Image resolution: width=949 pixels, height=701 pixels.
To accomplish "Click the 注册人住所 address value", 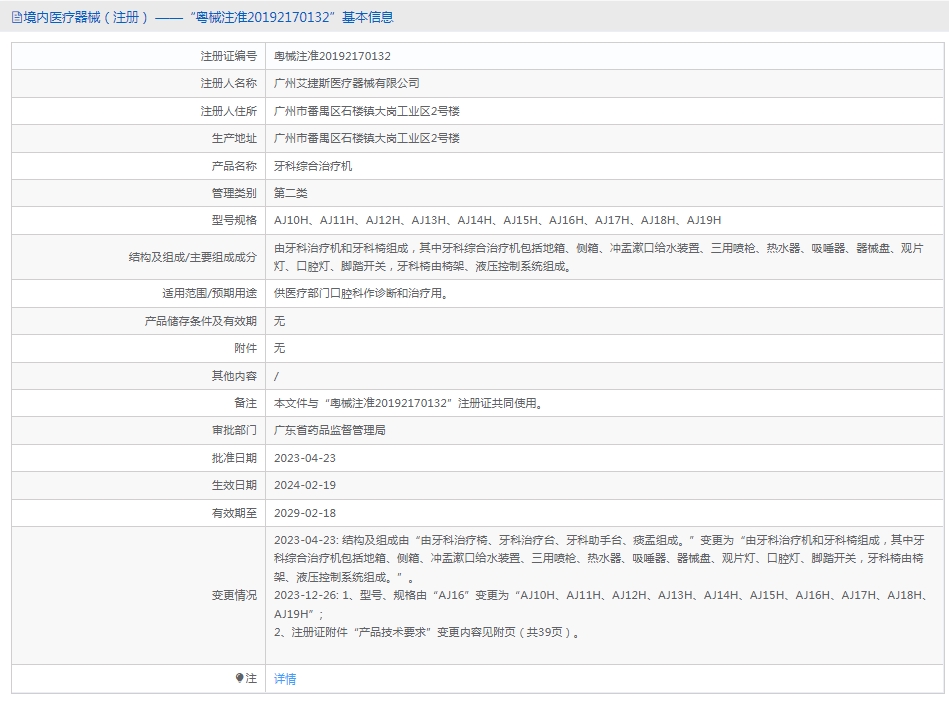I will (366, 111).
